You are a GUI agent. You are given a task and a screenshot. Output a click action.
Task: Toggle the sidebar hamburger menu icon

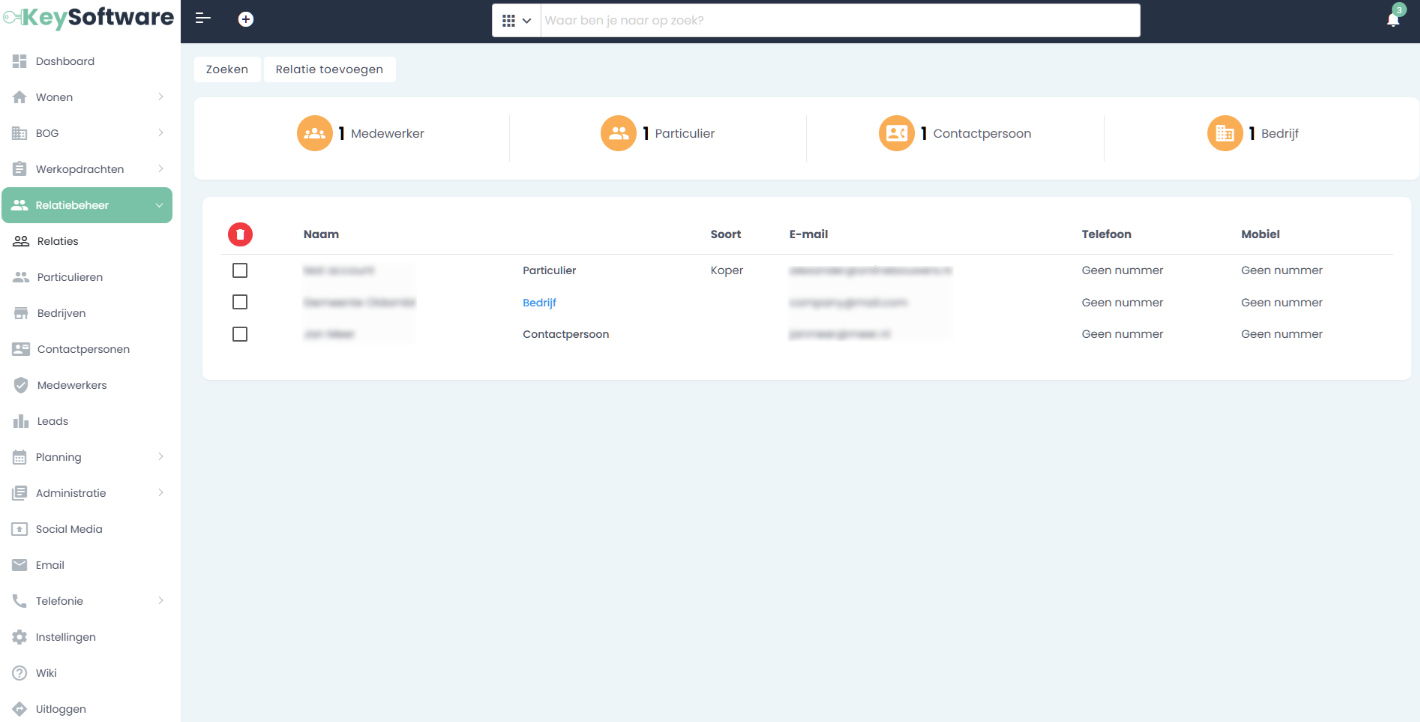203,19
